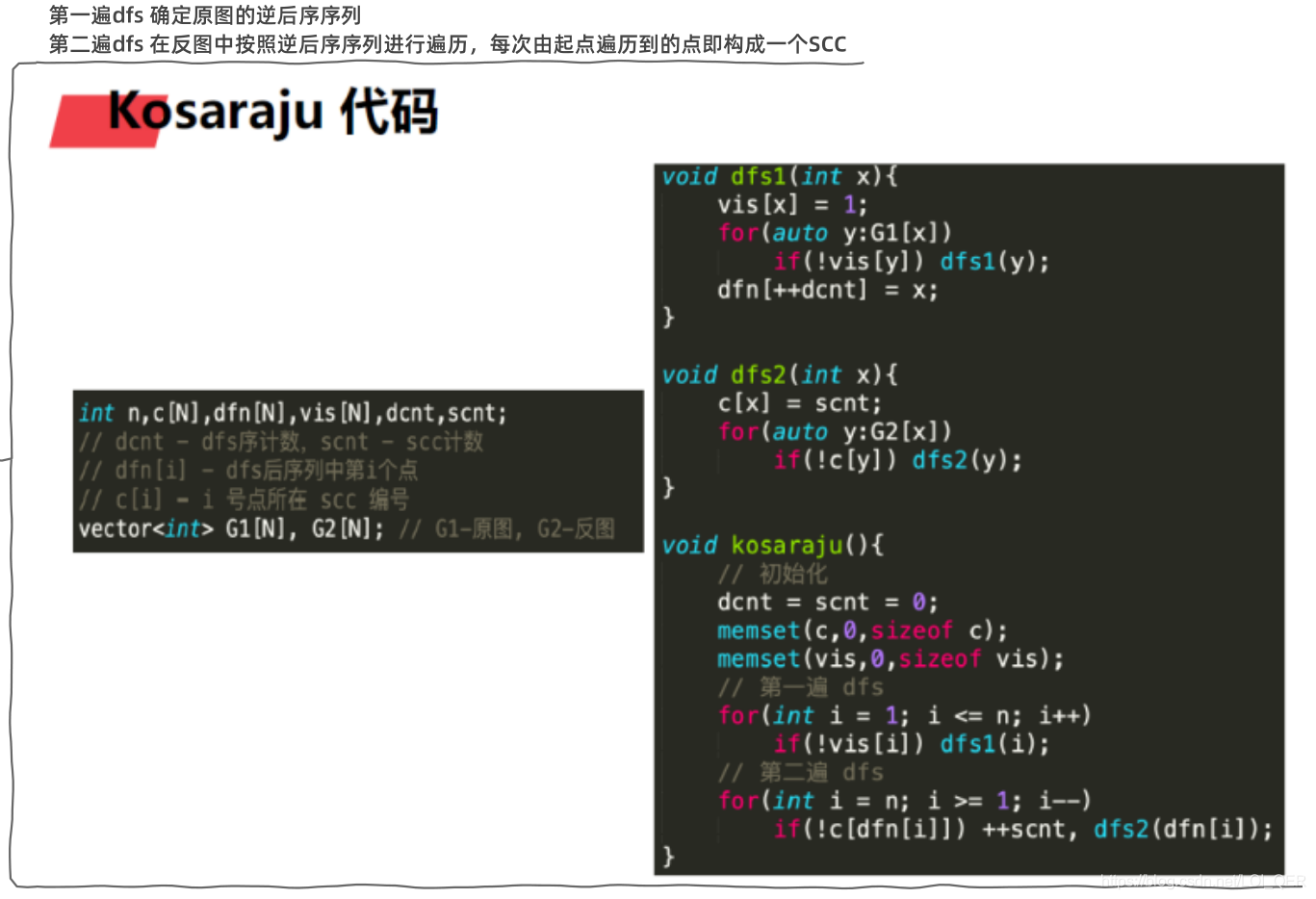Click 'memset(c,0,sizeof c);' line
1316x899 pixels.
pos(863,630)
